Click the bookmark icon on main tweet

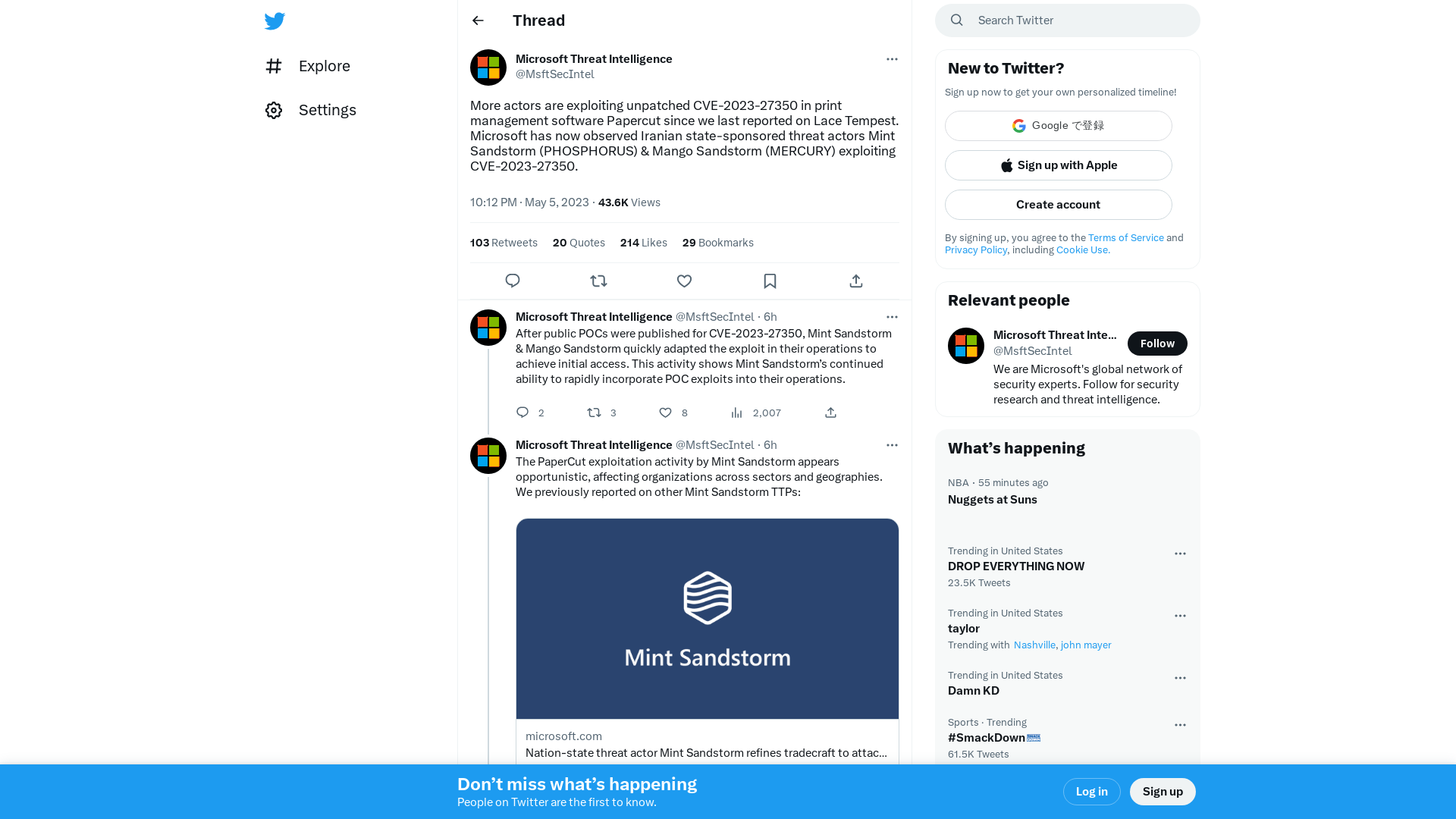pos(770,281)
